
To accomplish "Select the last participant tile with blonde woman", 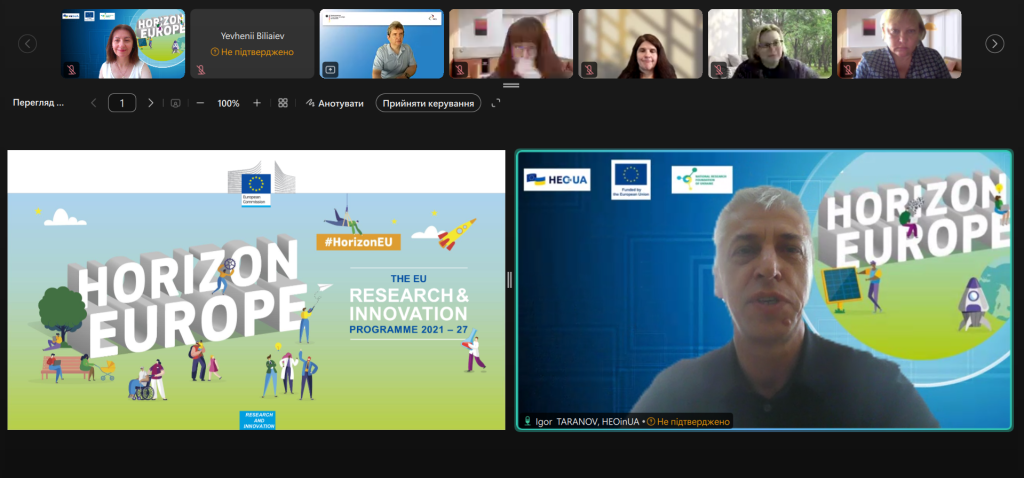I will click(899, 44).
